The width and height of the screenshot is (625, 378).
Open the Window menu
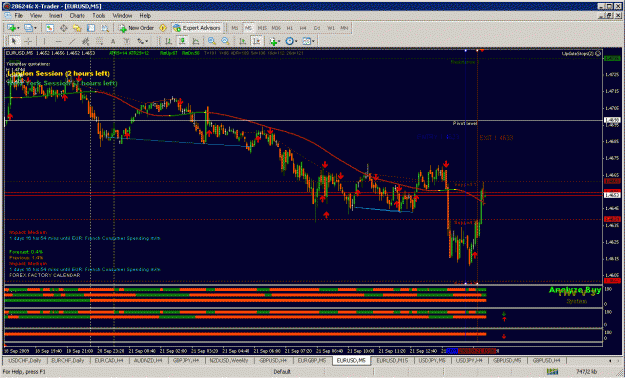[122, 16]
